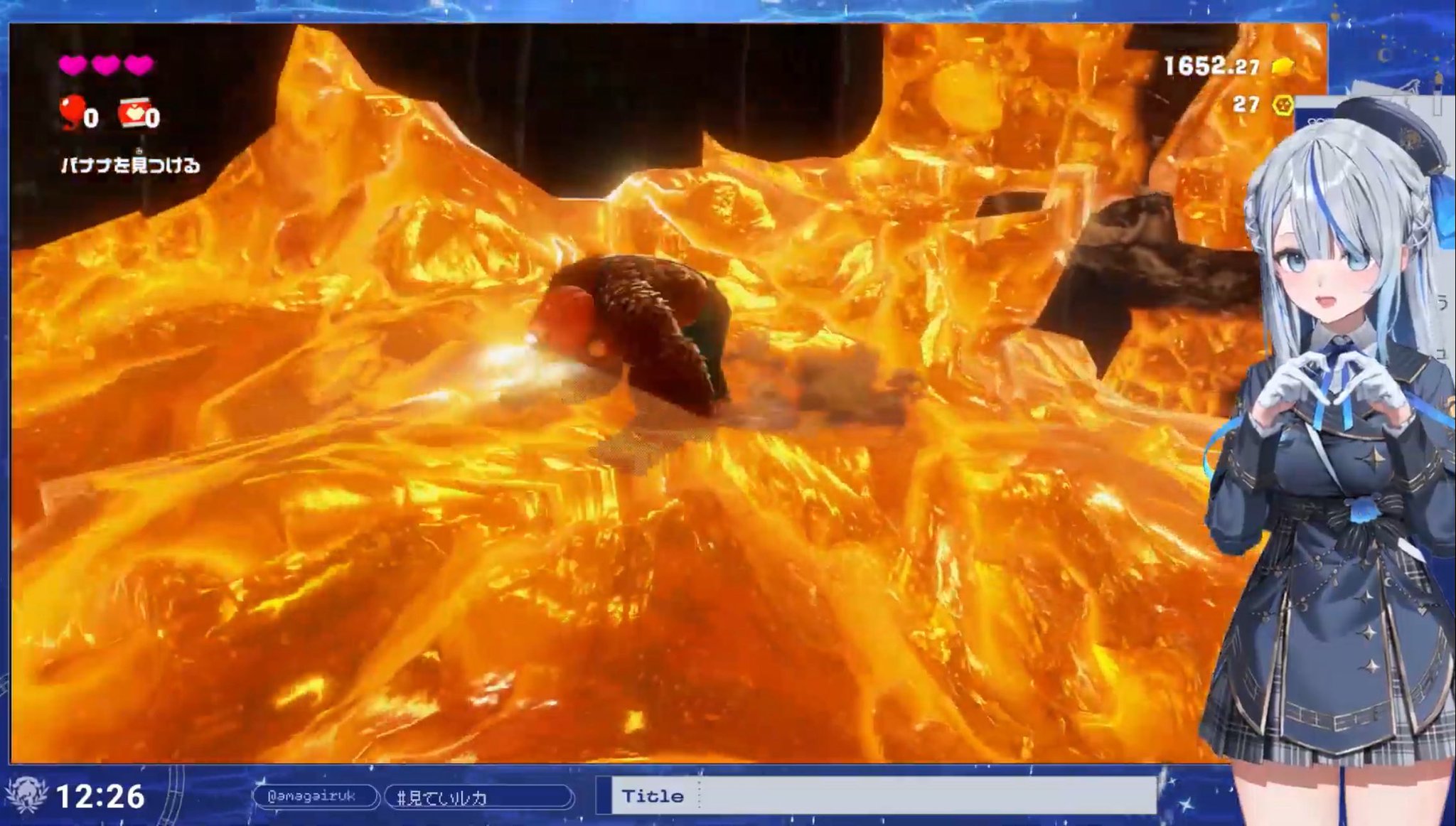Click the laurel emblem logo beside the clock
This screenshot has width=1456, height=826.
(x=26, y=795)
